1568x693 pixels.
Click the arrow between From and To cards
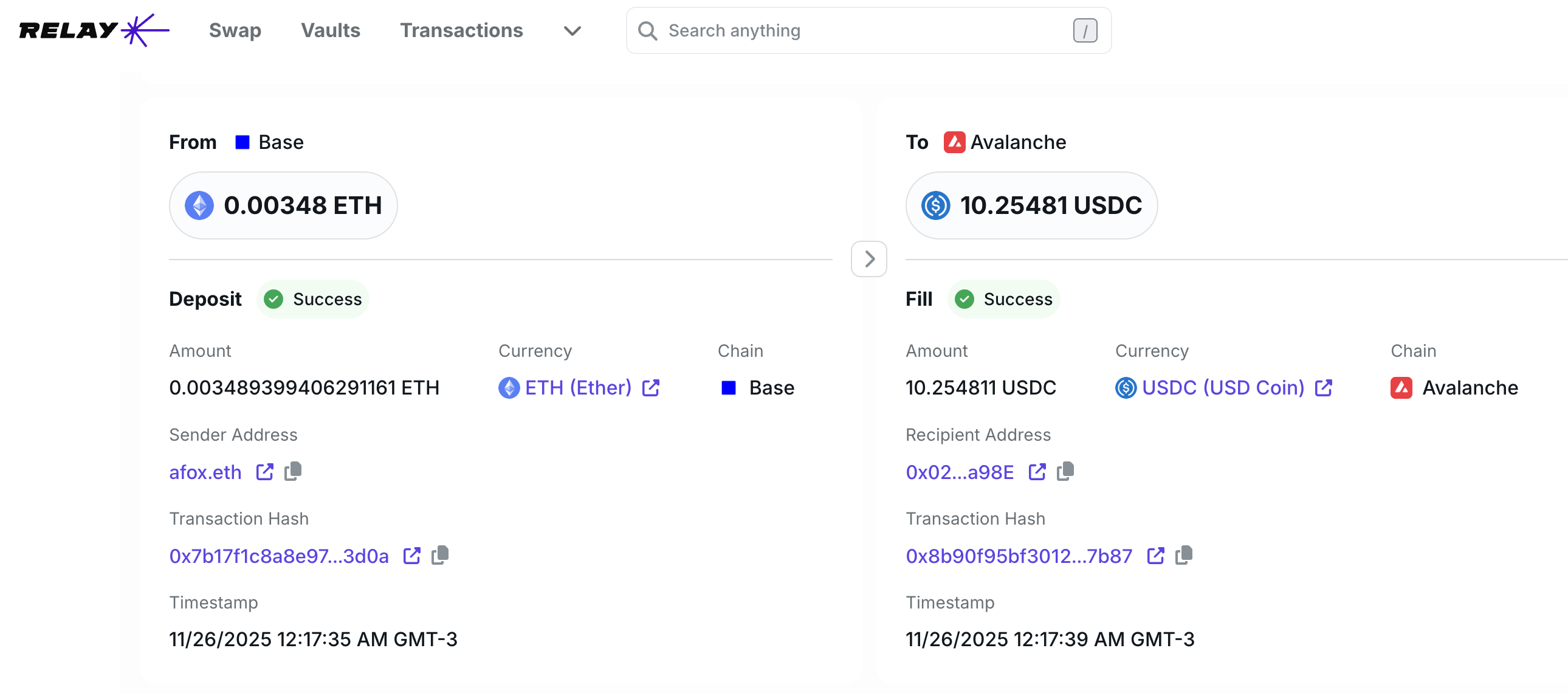pos(868,259)
